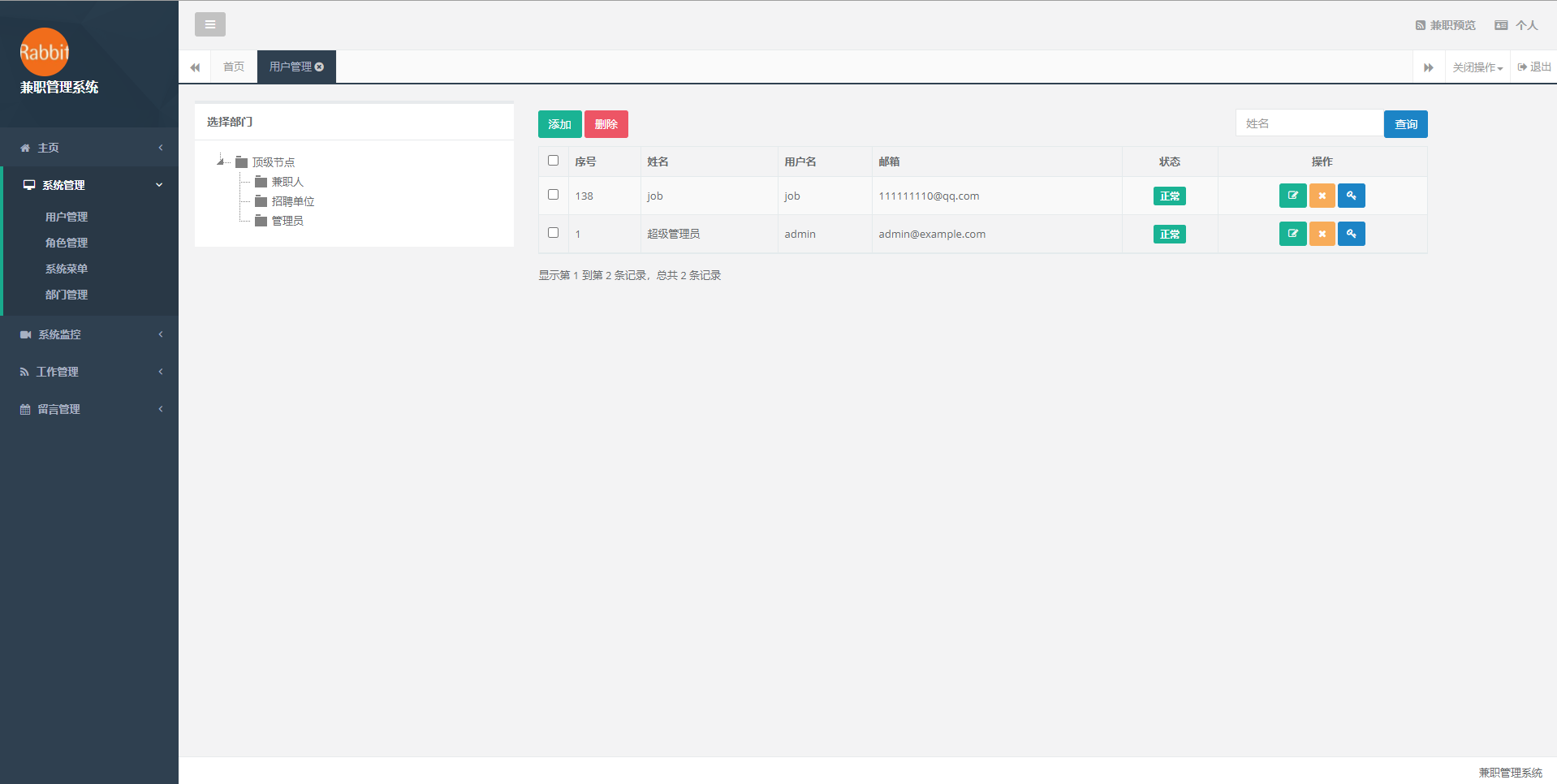Click the folder icon of 管理员
Image resolution: width=1557 pixels, height=784 pixels.
point(261,221)
